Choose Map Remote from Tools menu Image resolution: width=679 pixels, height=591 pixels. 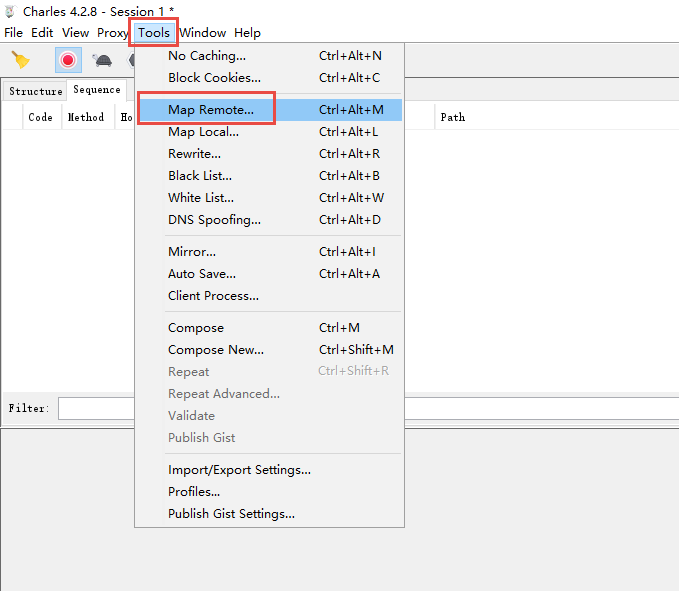[211, 110]
